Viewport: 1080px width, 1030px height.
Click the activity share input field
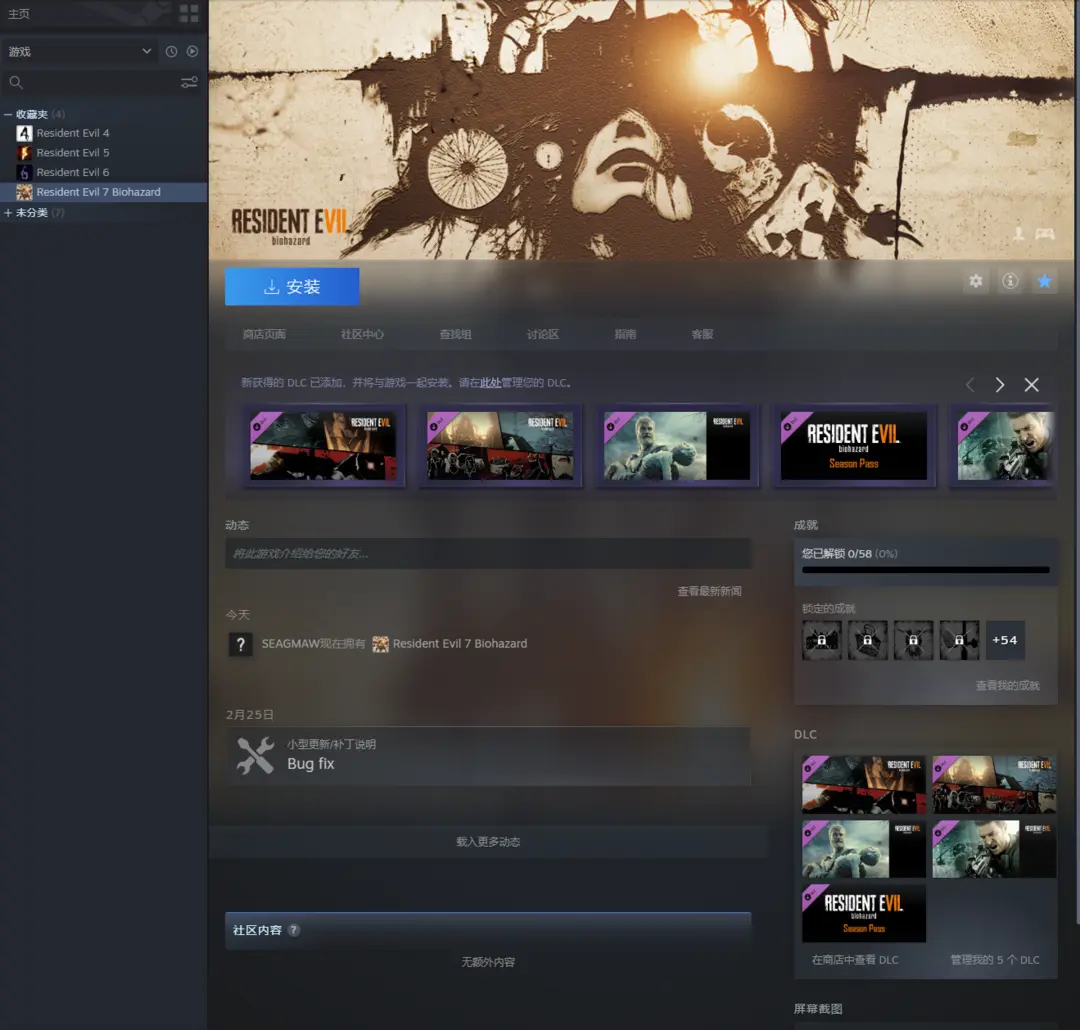(488, 554)
